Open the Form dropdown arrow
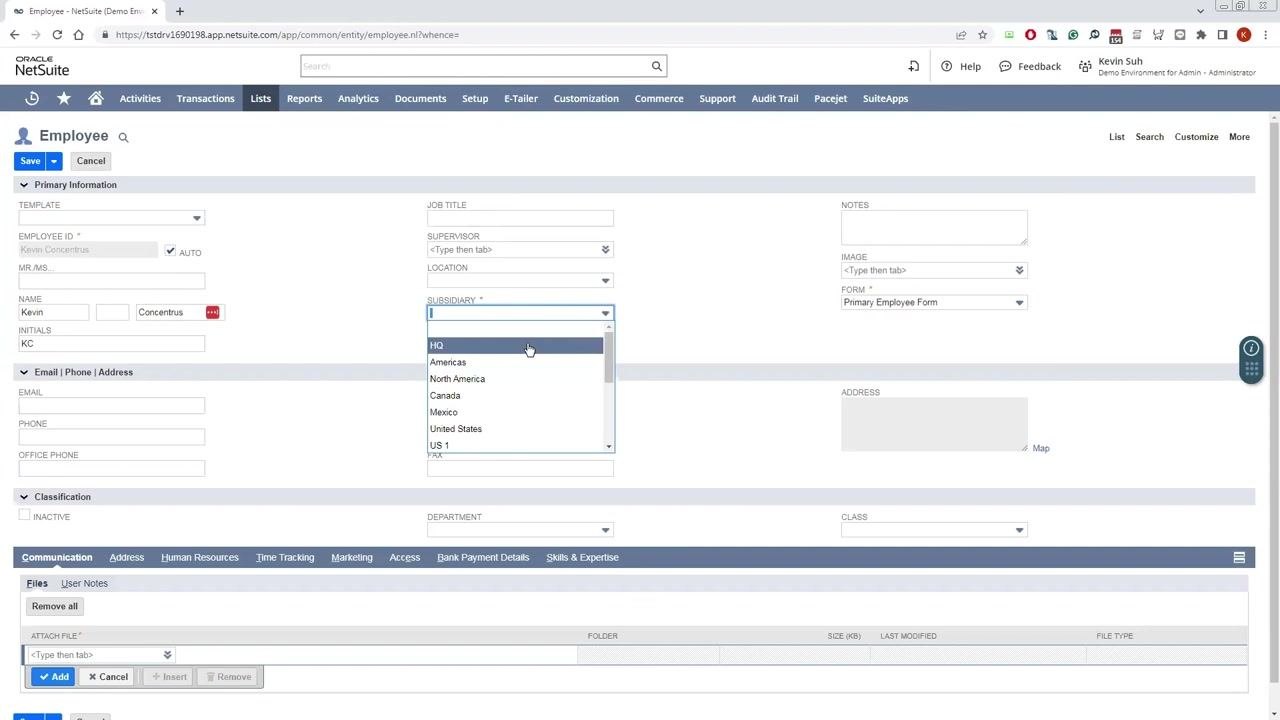Image resolution: width=1280 pixels, height=720 pixels. tap(1020, 303)
